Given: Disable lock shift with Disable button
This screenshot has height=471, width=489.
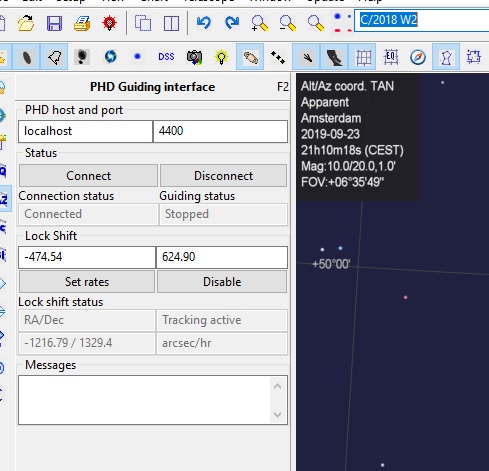Looking at the screenshot, I should coord(222,282).
